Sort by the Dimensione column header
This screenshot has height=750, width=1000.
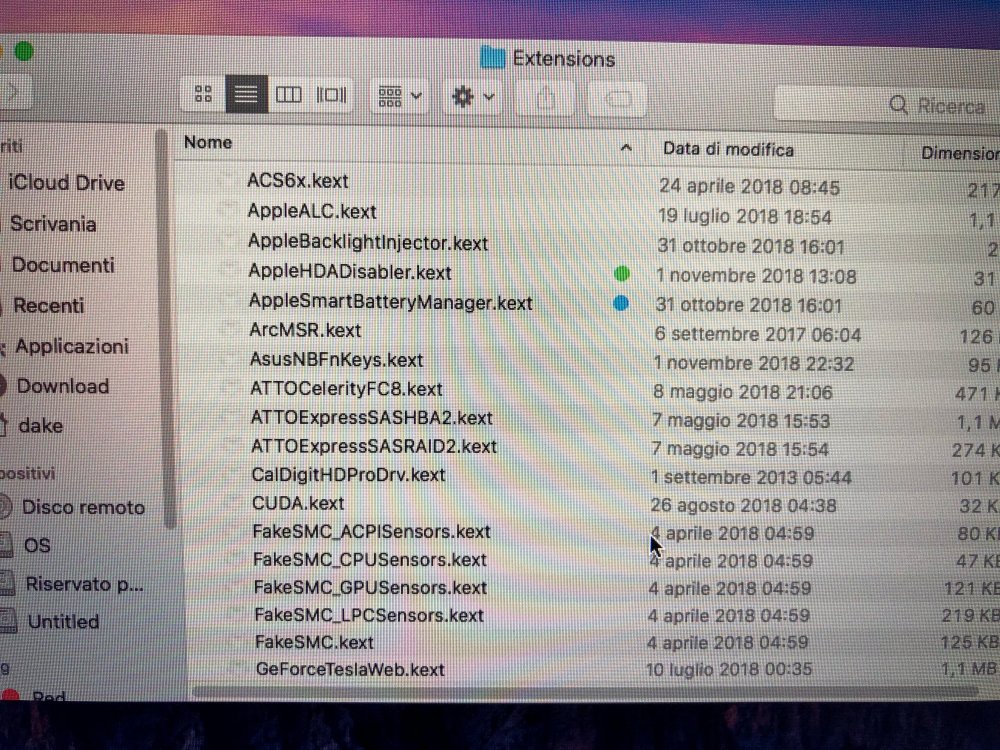(x=960, y=153)
